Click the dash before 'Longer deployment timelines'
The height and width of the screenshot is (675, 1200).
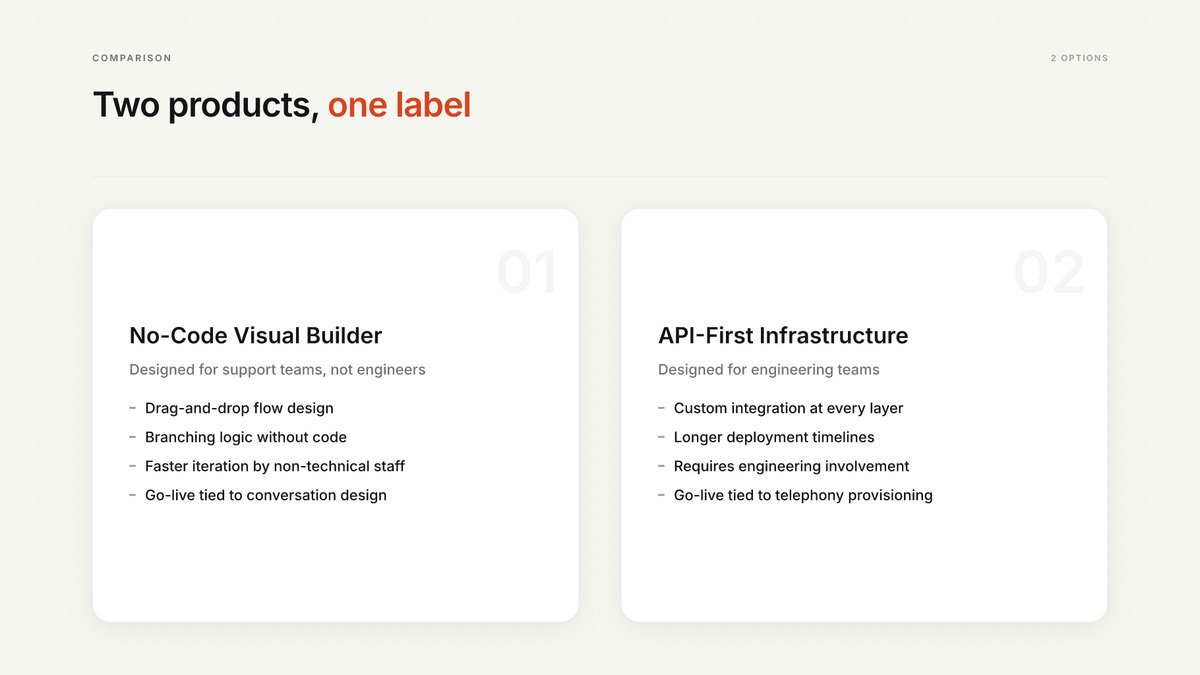[662, 437]
